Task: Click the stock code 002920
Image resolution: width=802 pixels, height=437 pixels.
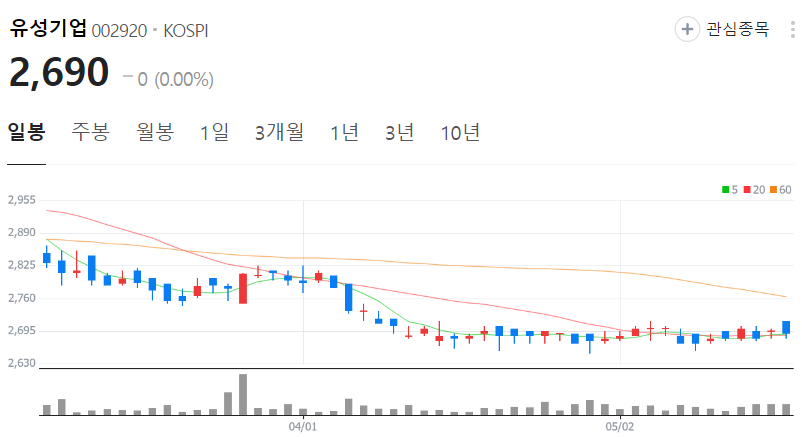Action: click(x=119, y=31)
